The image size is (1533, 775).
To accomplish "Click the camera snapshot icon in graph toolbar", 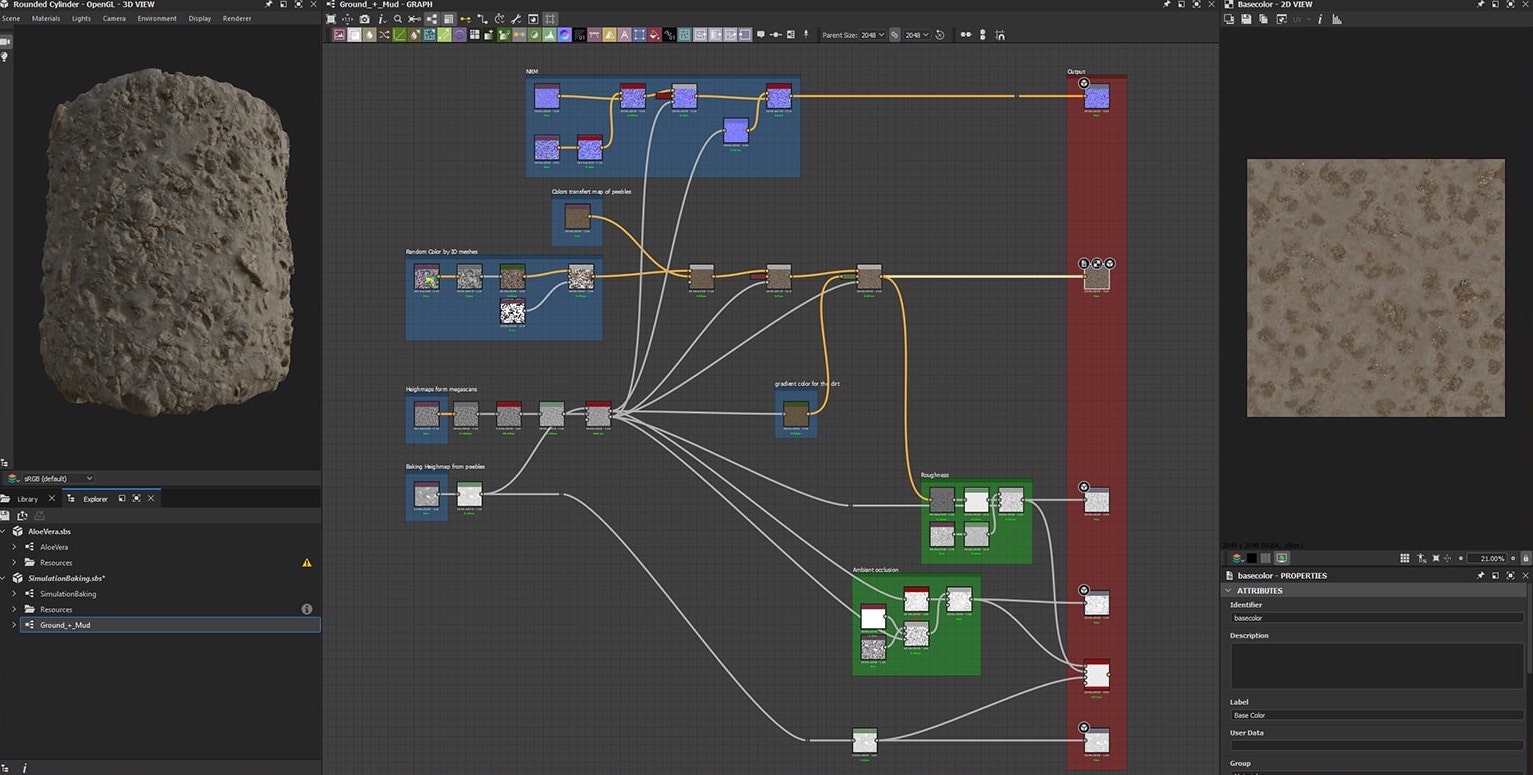I will click(x=364, y=19).
